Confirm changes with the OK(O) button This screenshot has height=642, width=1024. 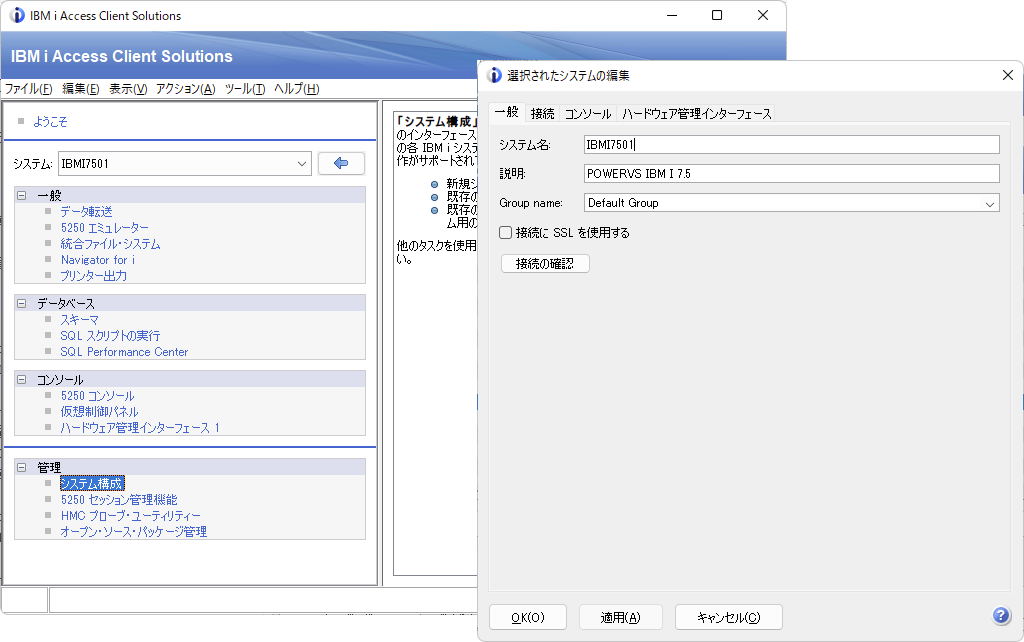528,616
